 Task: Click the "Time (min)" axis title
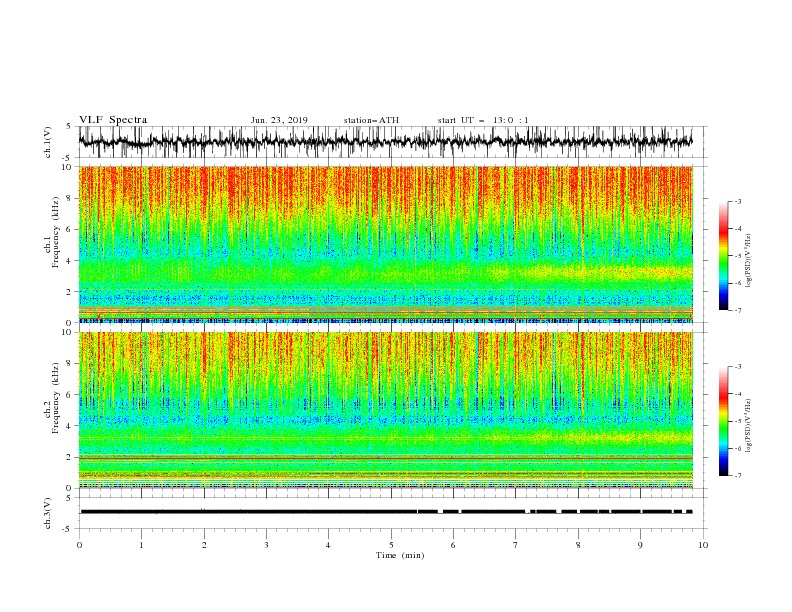tap(400, 555)
